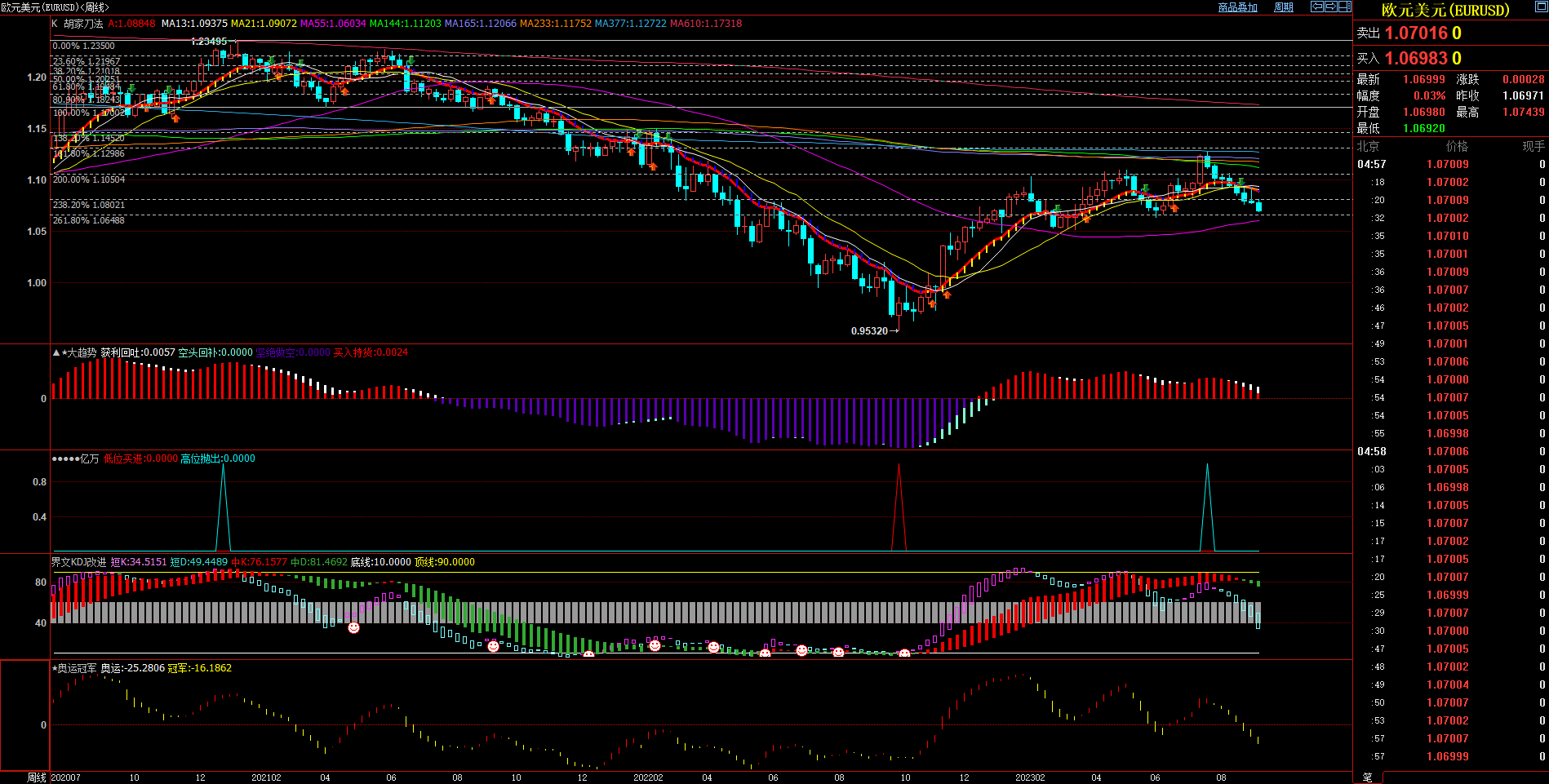Click the star icon beside 奥运冠军
The width and height of the screenshot is (1549, 784).
click(x=55, y=668)
